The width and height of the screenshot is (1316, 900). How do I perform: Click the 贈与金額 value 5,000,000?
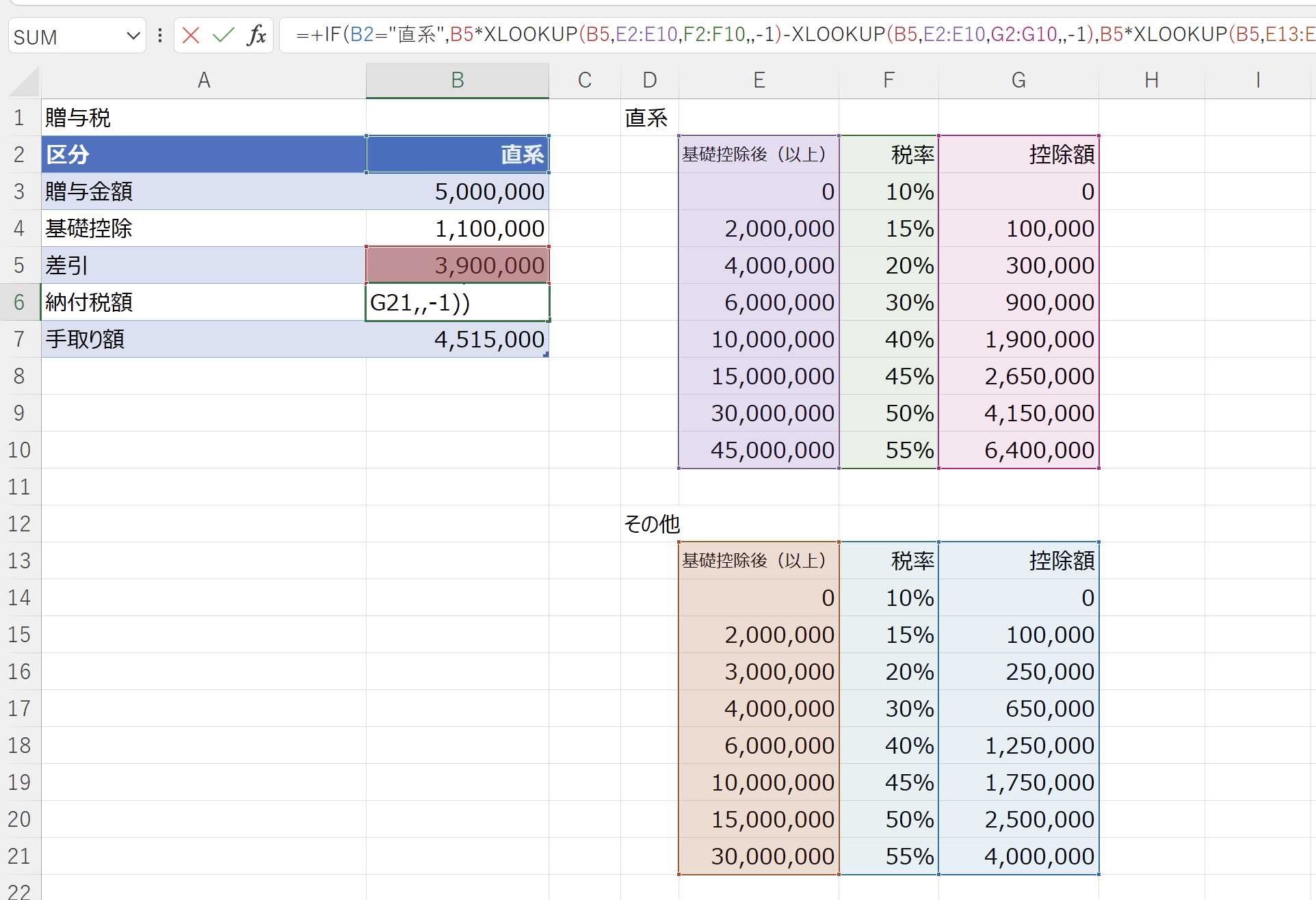pyautogui.click(x=458, y=191)
